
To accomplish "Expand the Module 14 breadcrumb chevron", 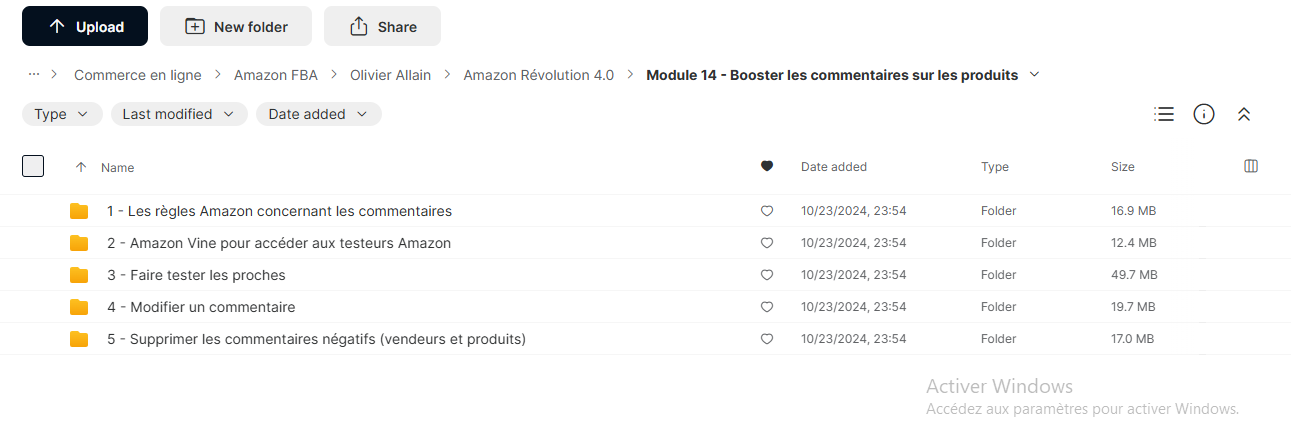I will point(1034,75).
